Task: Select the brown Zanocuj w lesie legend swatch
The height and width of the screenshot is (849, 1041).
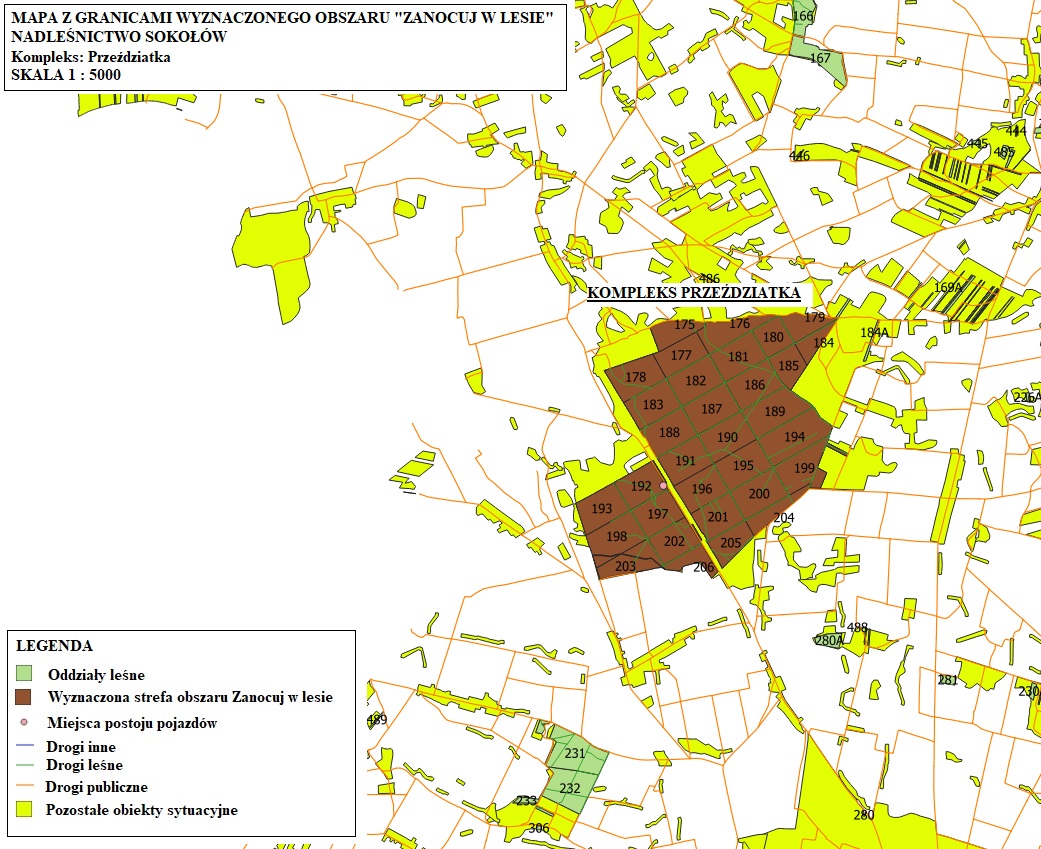Action: point(25,697)
